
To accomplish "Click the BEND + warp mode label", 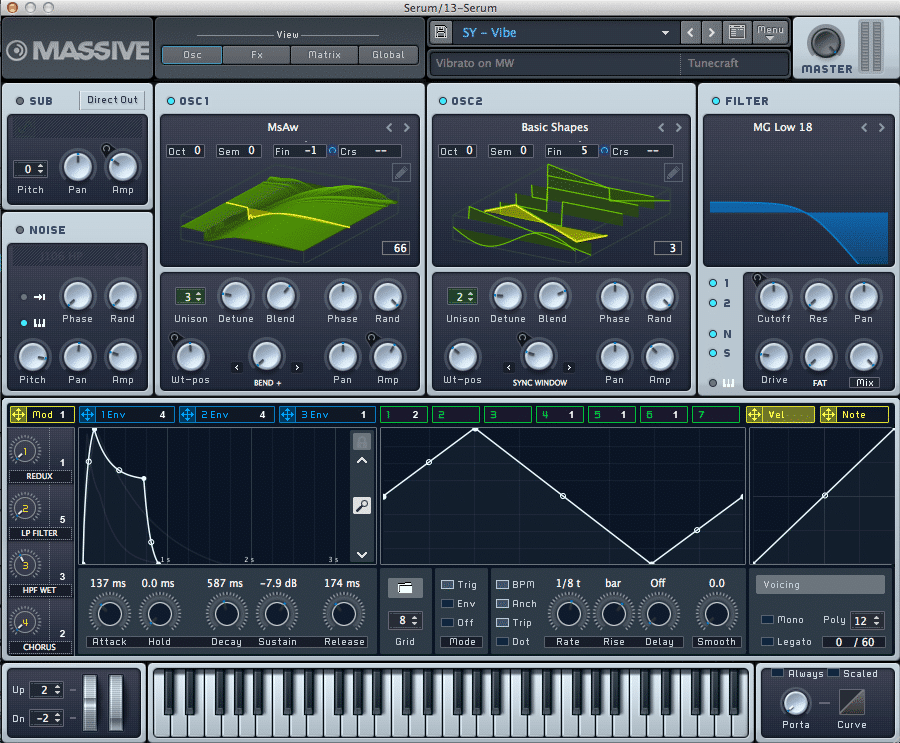I will 267,383.
